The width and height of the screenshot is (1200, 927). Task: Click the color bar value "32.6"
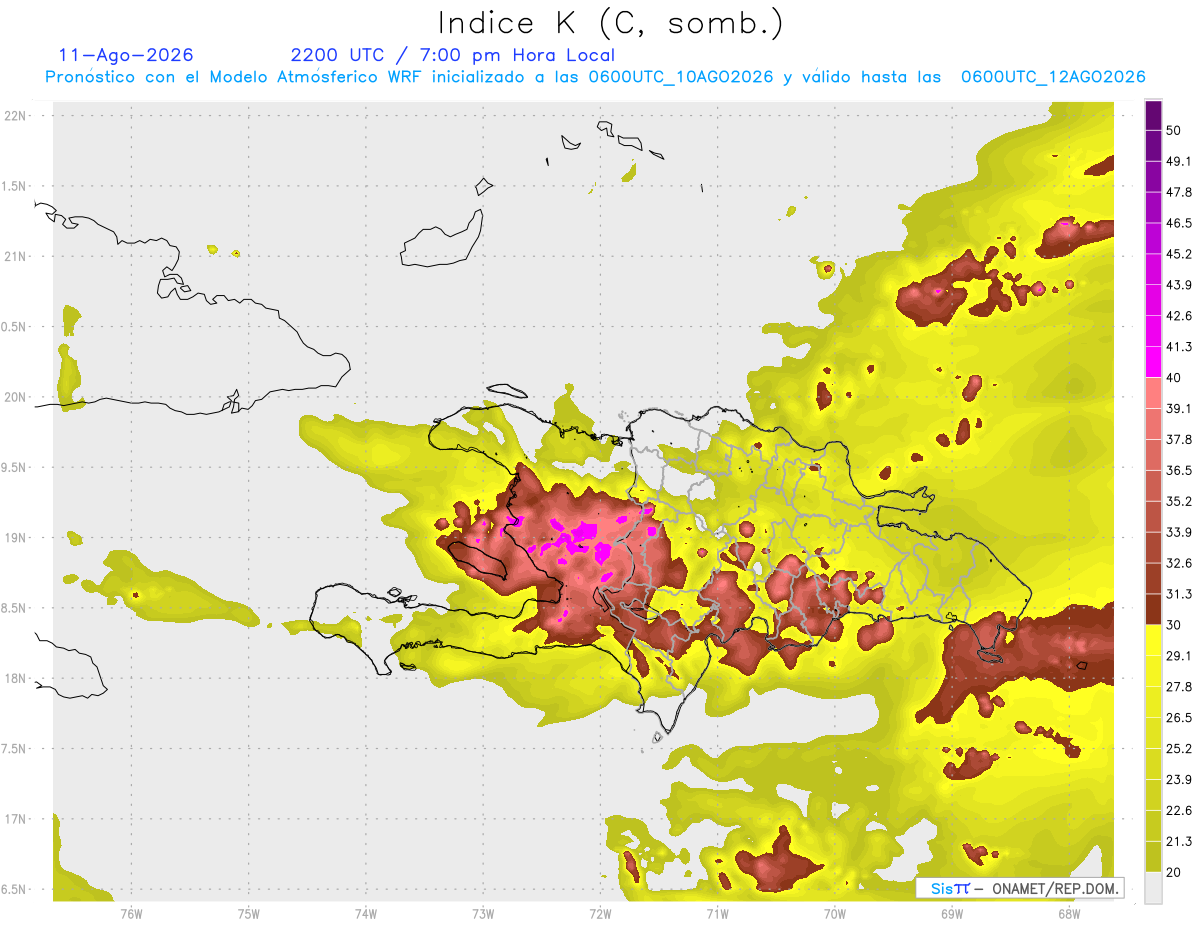[1178, 563]
